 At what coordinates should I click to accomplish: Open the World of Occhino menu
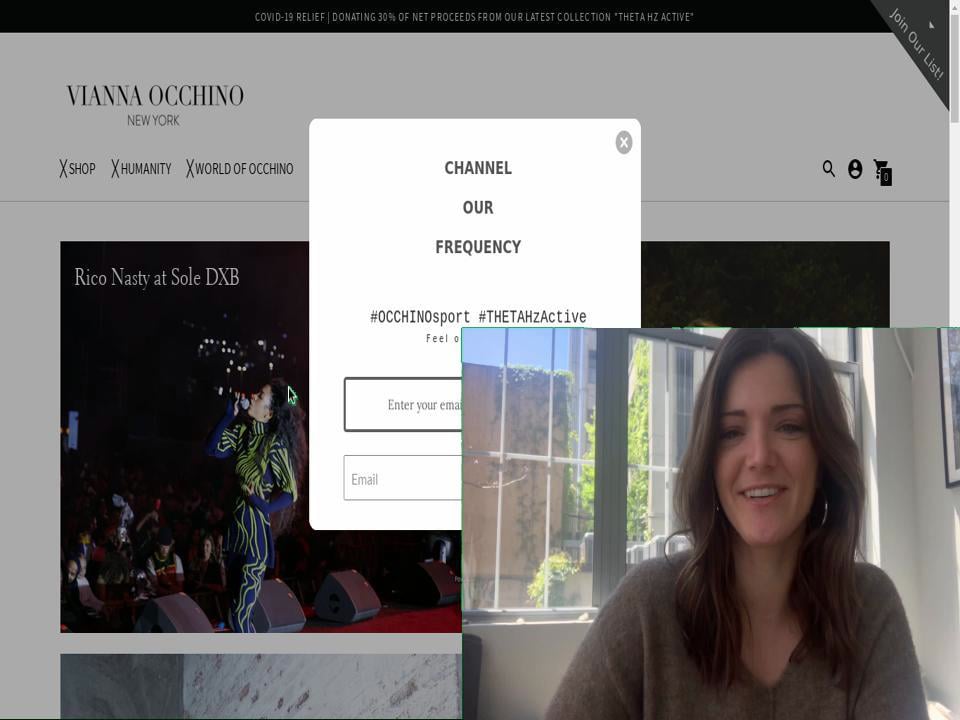click(239, 168)
